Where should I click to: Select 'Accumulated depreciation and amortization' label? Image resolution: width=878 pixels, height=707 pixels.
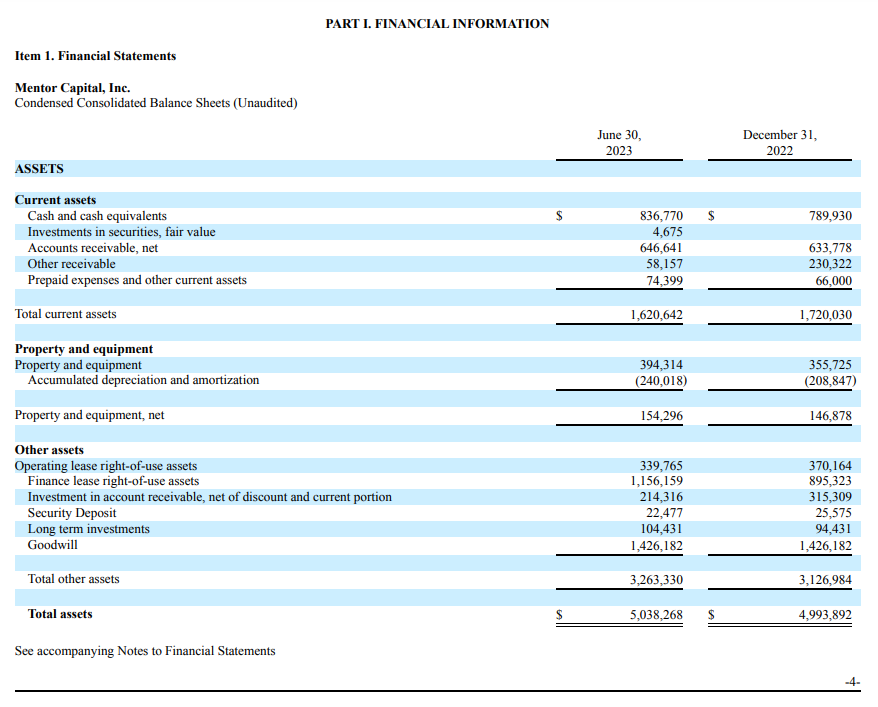tap(143, 380)
